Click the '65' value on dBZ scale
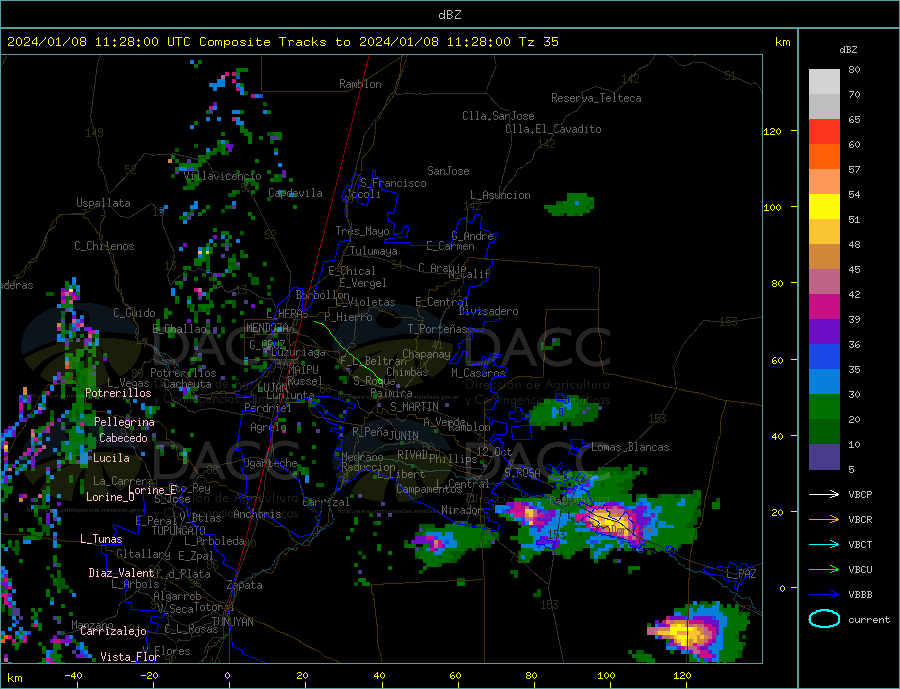The image size is (900, 689). (x=854, y=119)
